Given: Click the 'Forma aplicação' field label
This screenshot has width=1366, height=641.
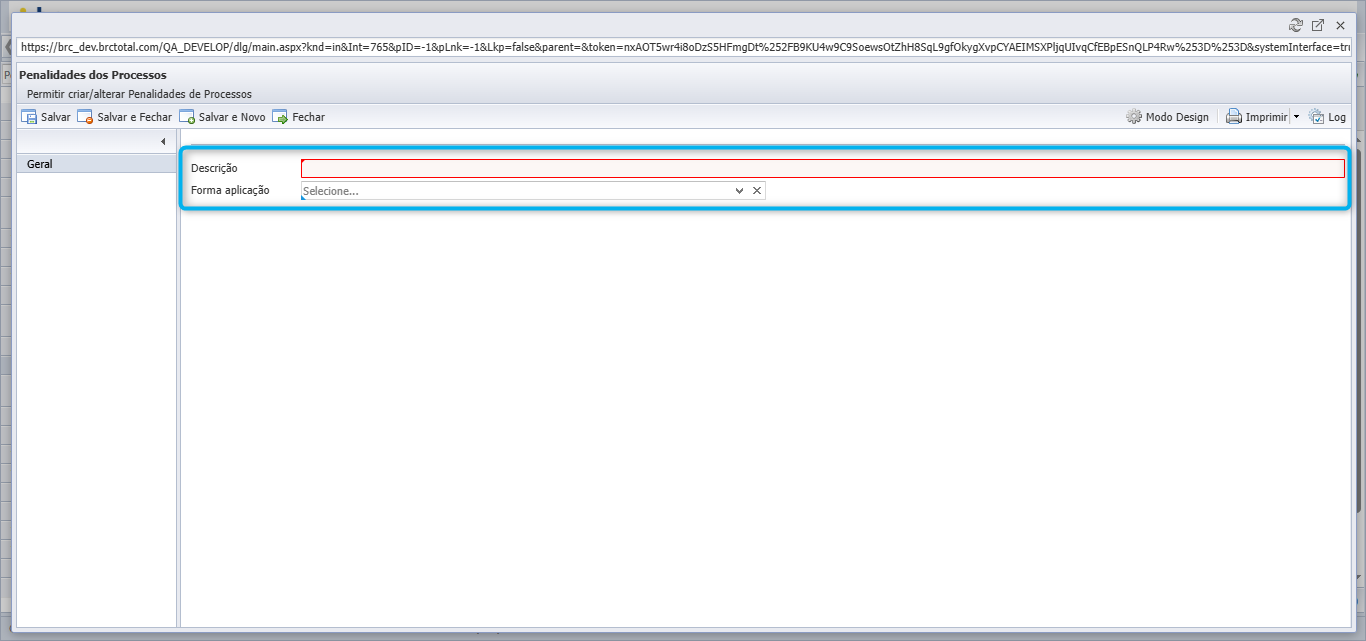Looking at the screenshot, I should click(230, 190).
